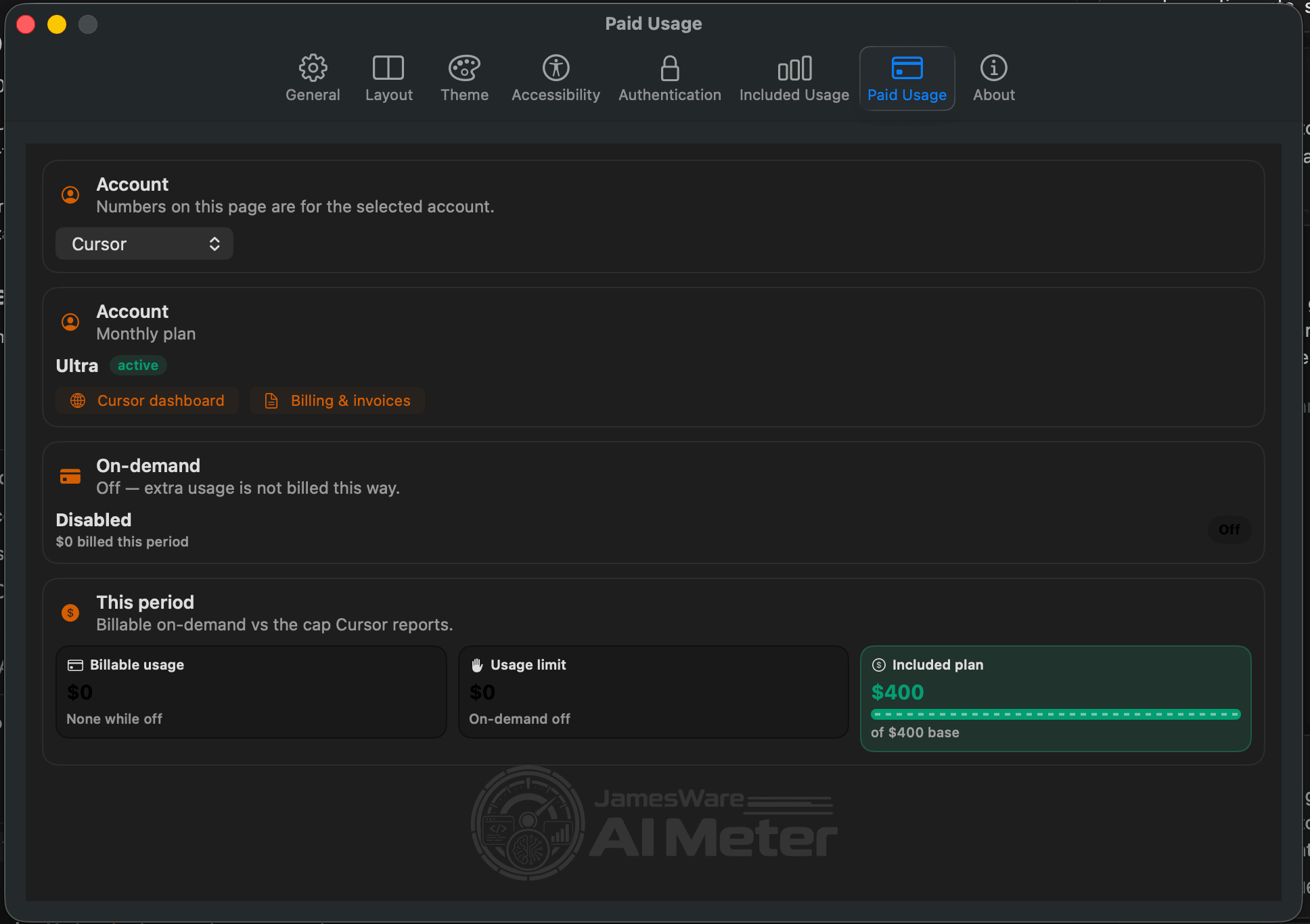
Task: Switch to the Layout tab
Action: pyautogui.click(x=388, y=78)
